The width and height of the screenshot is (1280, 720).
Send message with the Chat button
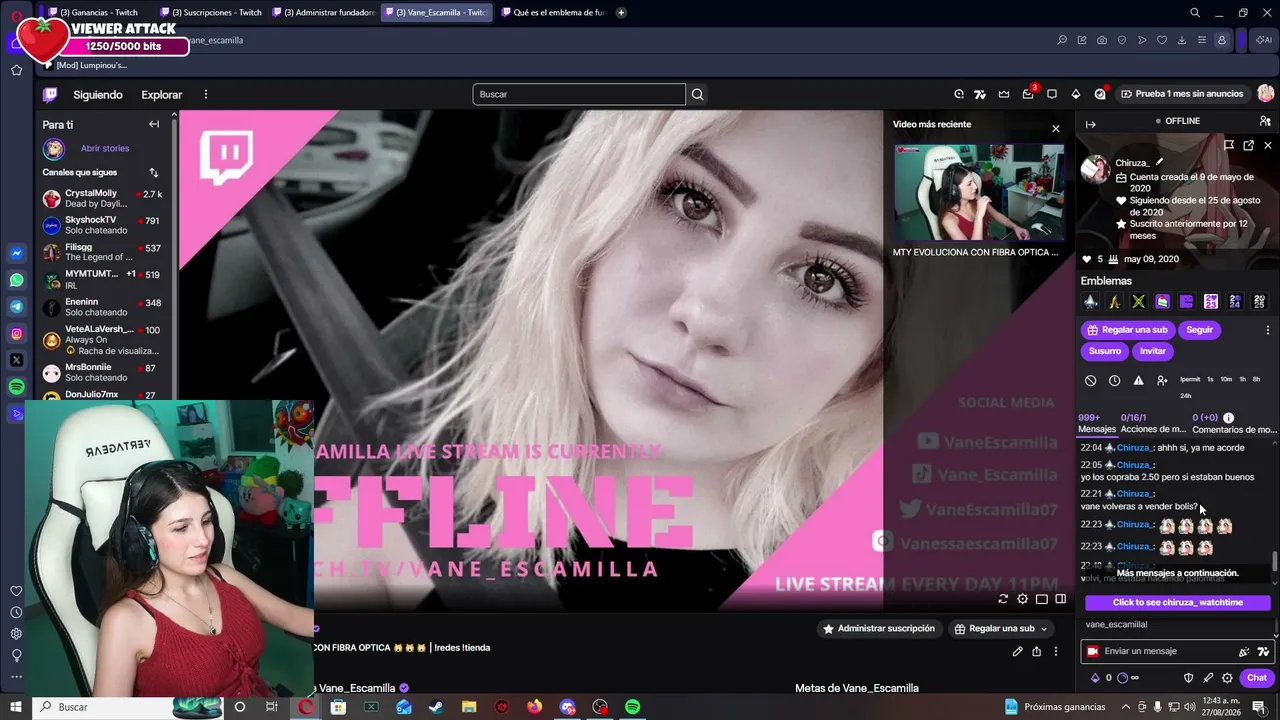[1257, 678]
